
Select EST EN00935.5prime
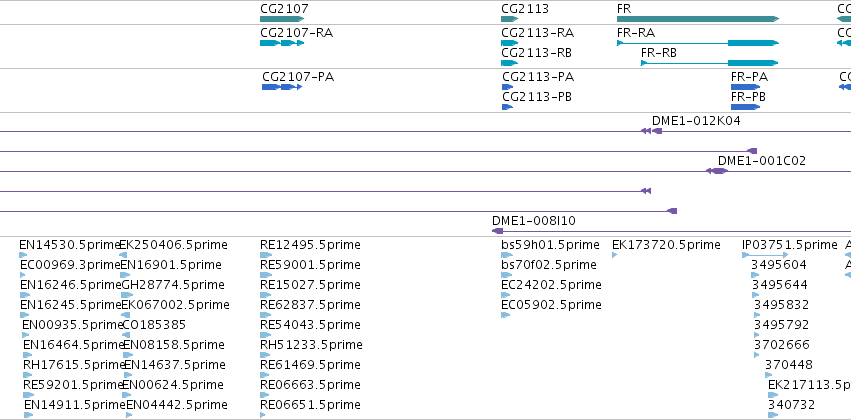click(73, 326)
